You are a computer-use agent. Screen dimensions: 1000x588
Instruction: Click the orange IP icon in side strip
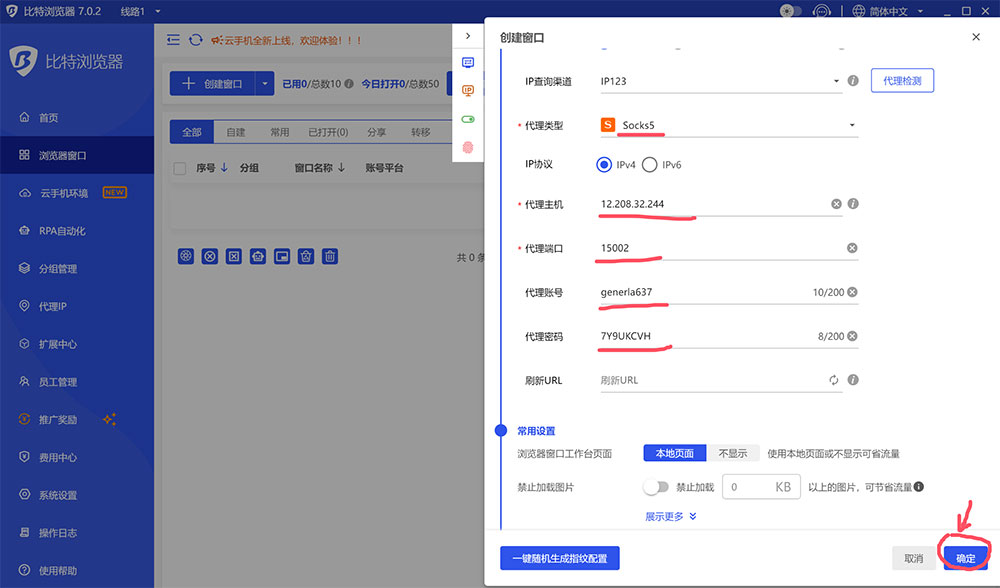tap(467, 91)
